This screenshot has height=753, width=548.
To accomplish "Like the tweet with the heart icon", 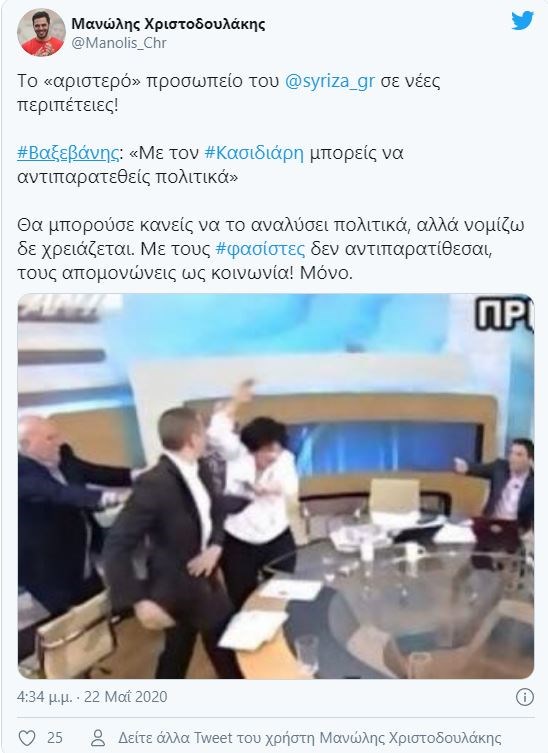I will [x=27, y=737].
